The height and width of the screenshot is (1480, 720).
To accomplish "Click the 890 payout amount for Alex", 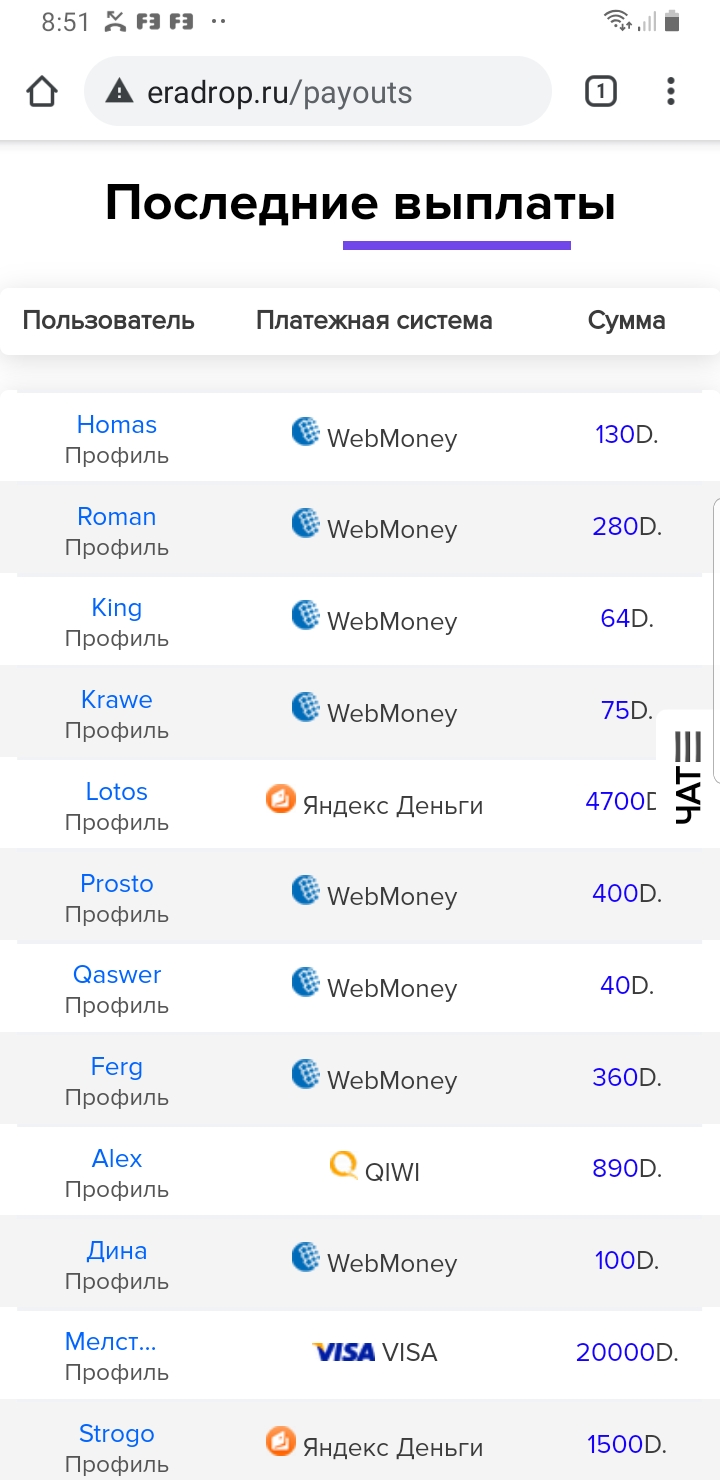I will click(615, 1169).
